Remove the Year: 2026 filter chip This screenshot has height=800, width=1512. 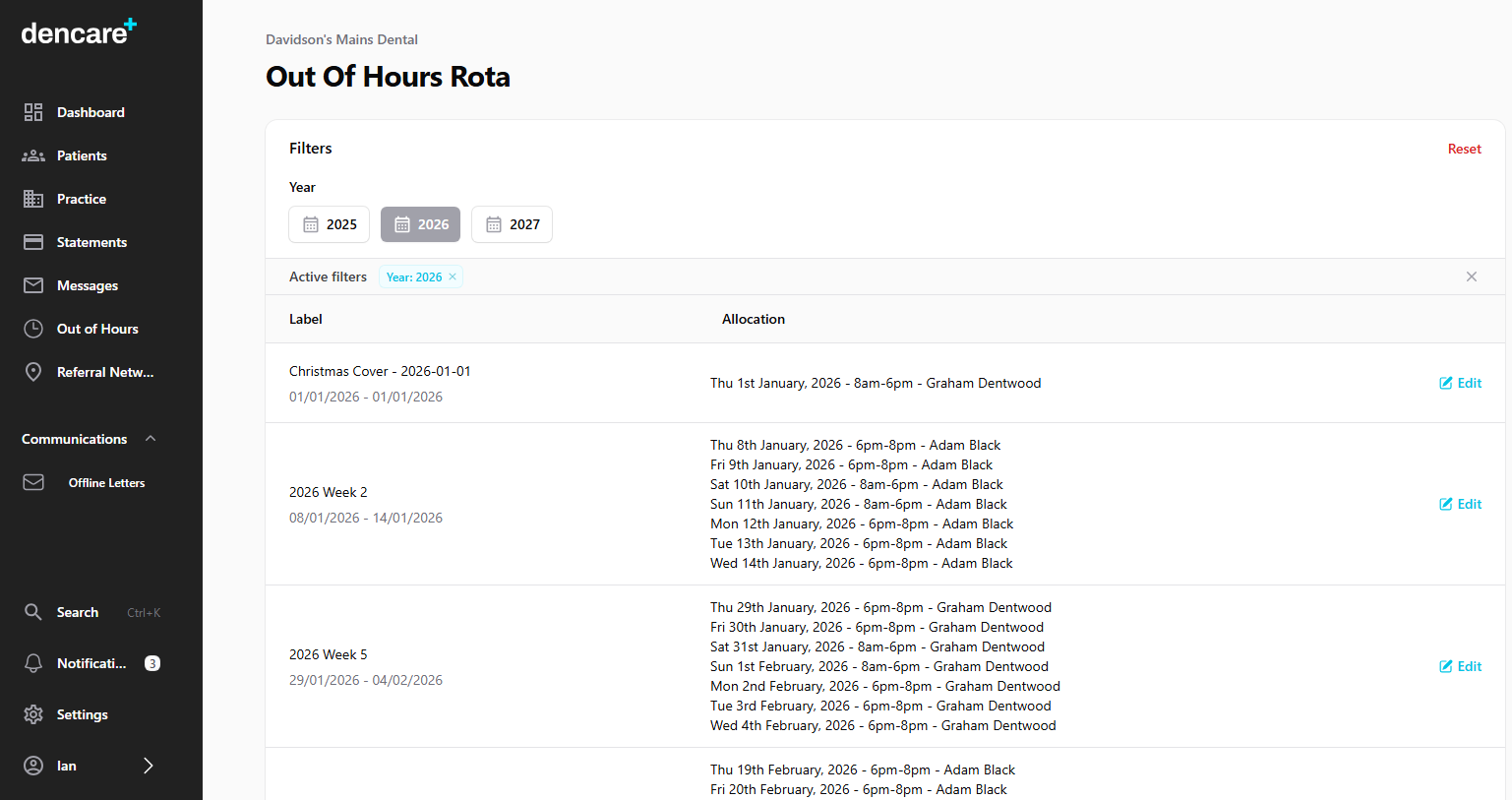click(452, 277)
